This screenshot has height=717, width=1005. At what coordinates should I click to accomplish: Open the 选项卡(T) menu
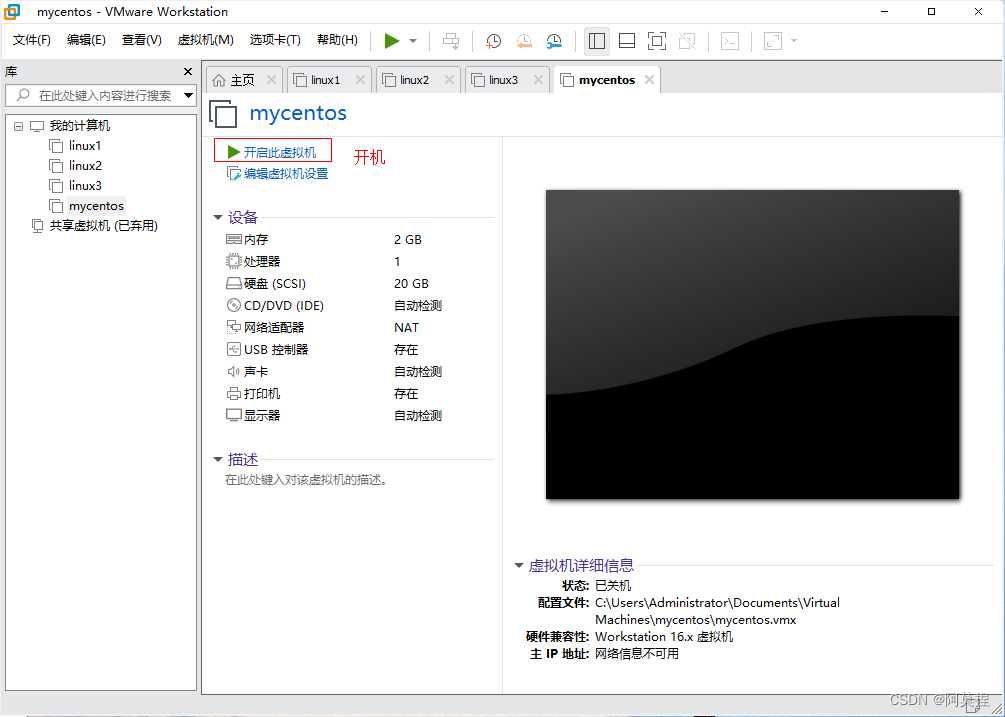(x=275, y=40)
